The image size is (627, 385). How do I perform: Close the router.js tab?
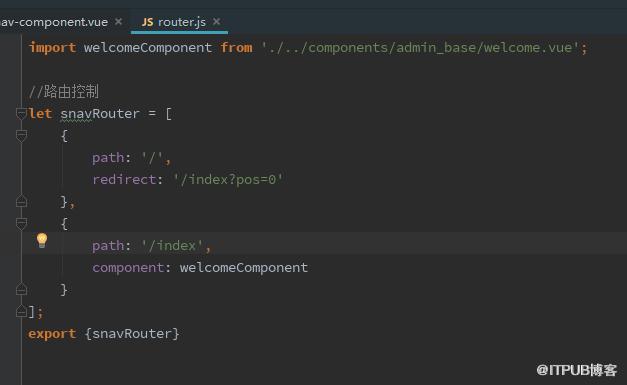pyautogui.click(x=216, y=21)
